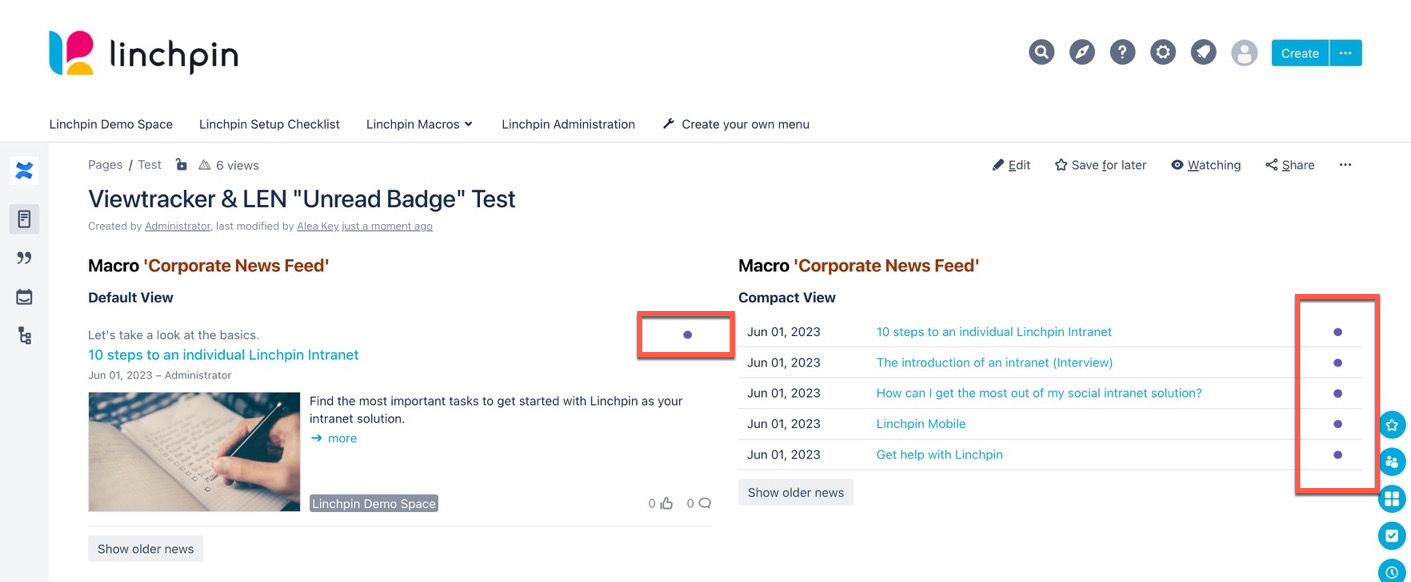
Task: Click the blog quotes sidebar icon
Action: (25, 258)
